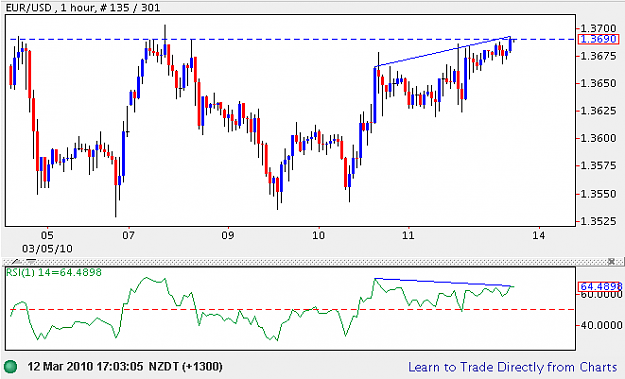Image resolution: width=625 pixels, height=379 pixels.
Task: Click the up arrow on the panel divider
Action: click(16, 262)
